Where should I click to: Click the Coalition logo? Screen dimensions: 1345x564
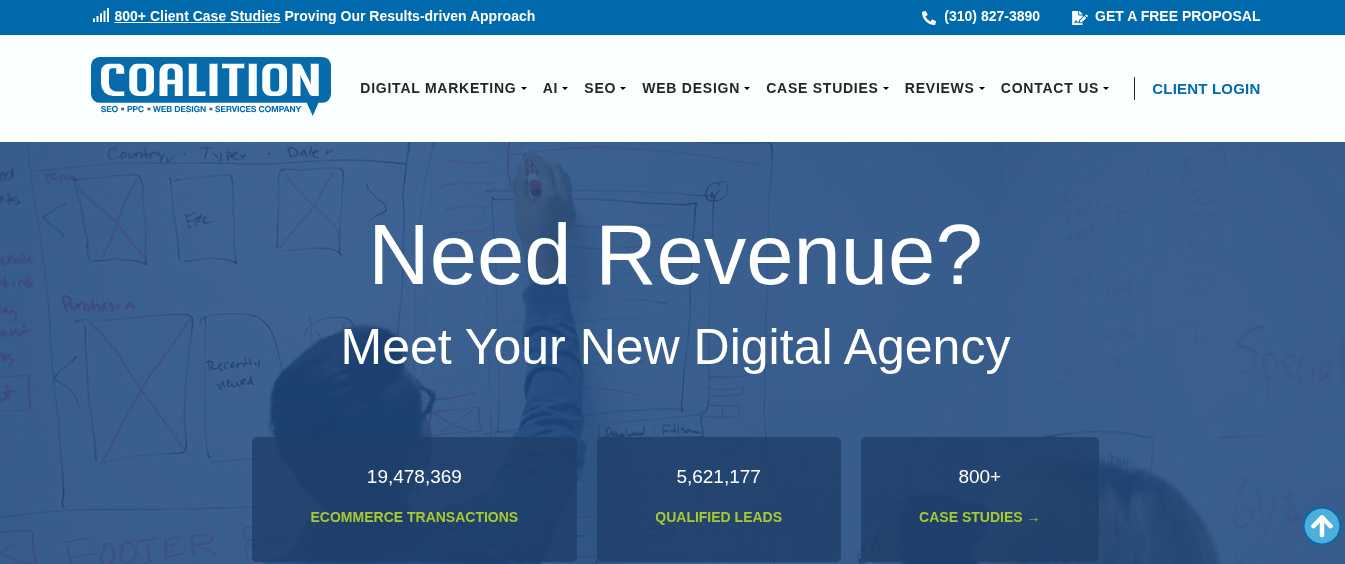coord(210,86)
